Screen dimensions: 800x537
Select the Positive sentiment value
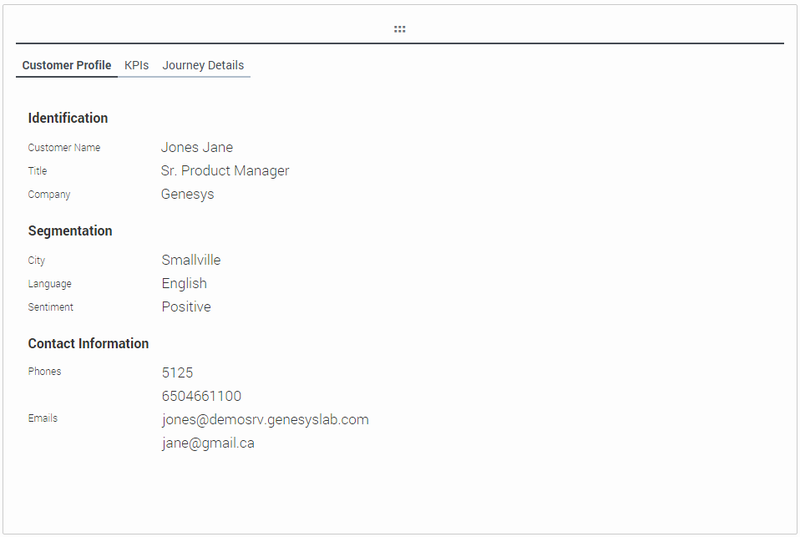(x=186, y=306)
